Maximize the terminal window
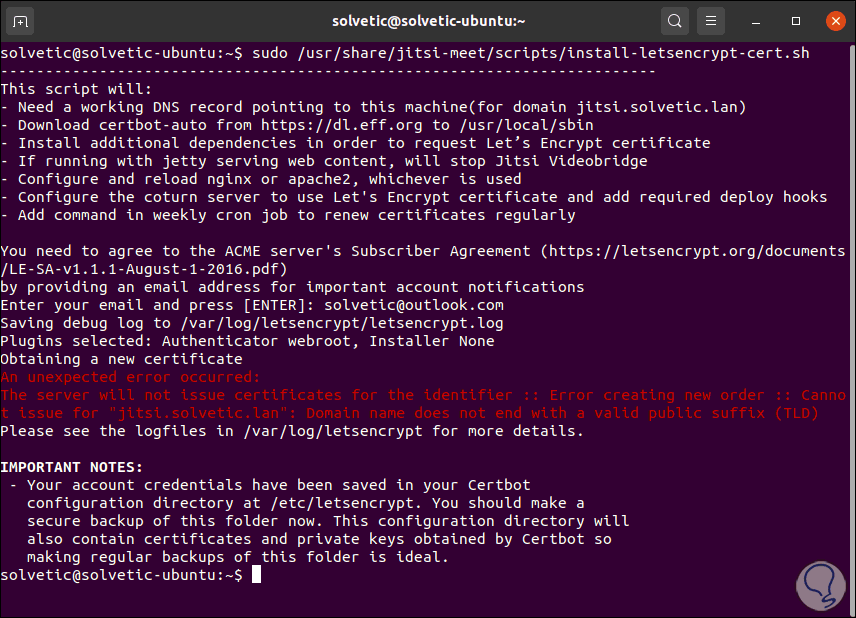The image size is (856, 618). pos(796,21)
